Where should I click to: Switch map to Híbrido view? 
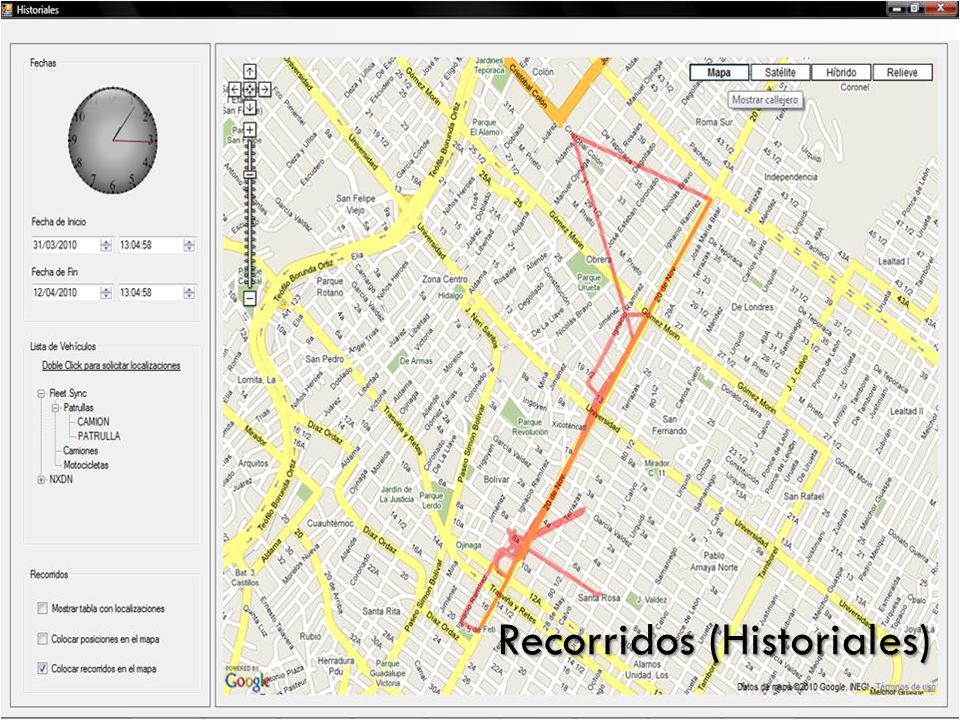pos(841,72)
